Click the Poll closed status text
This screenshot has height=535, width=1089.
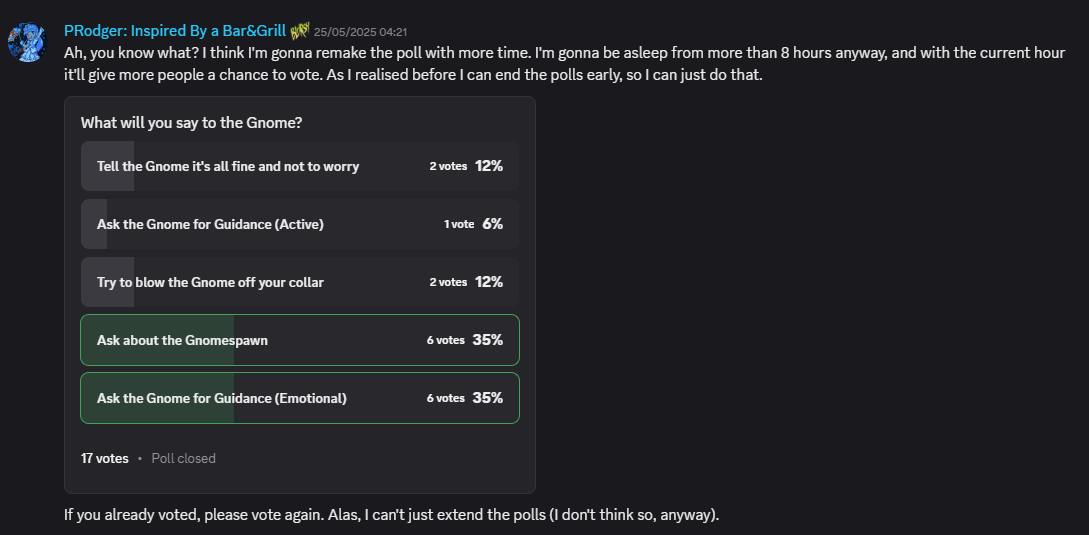coord(183,459)
